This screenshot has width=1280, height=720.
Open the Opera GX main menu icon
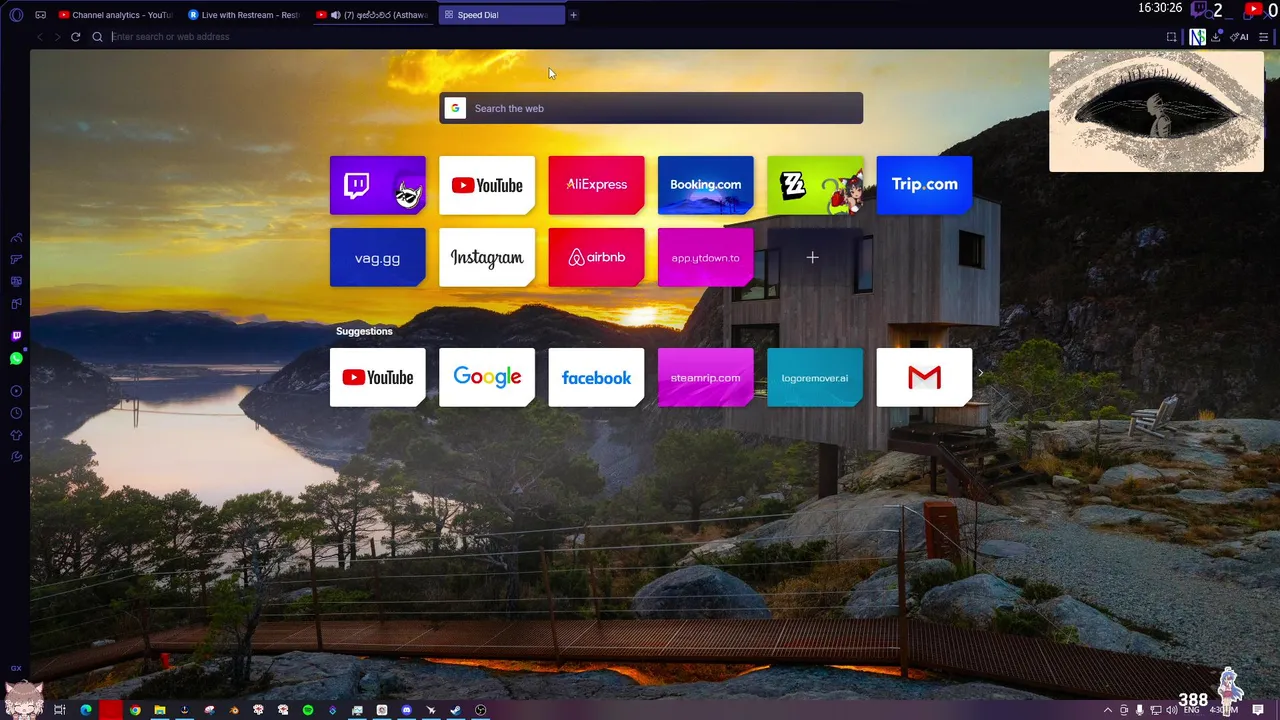[x=16, y=15]
